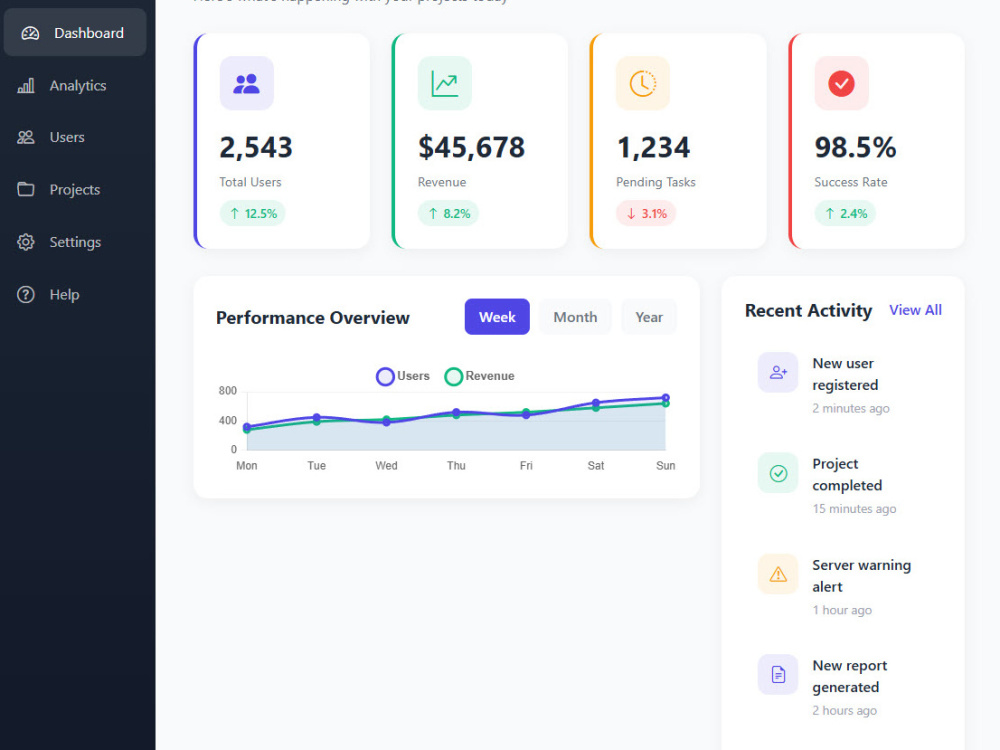Image resolution: width=1000 pixels, height=750 pixels.
Task: Open the Server warning alert activity
Action: pos(843,586)
